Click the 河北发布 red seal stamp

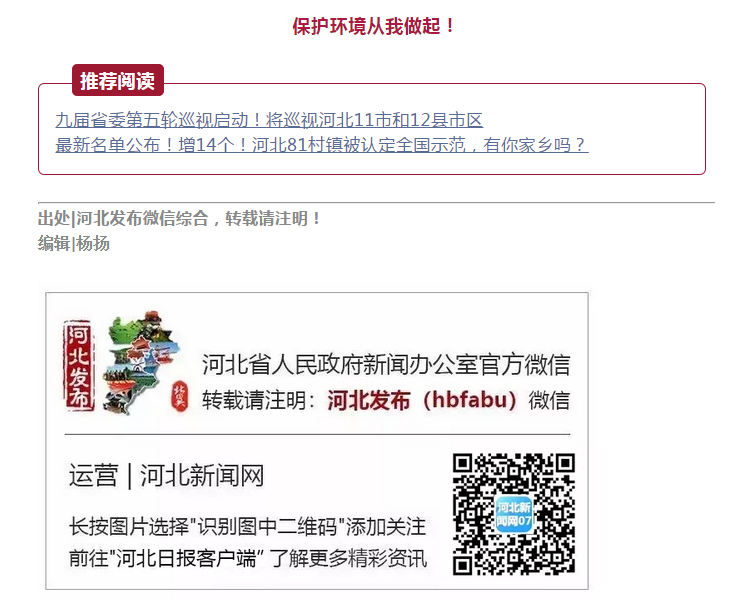[78, 366]
